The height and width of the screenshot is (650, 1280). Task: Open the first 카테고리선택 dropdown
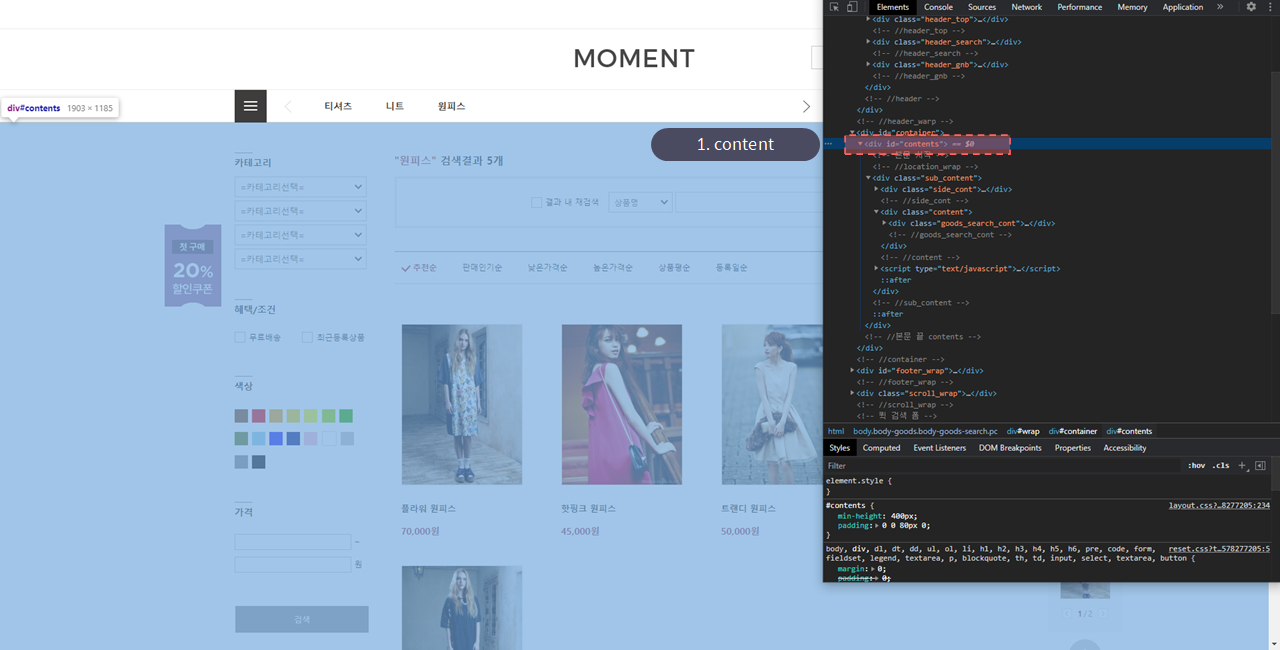tap(300, 187)
